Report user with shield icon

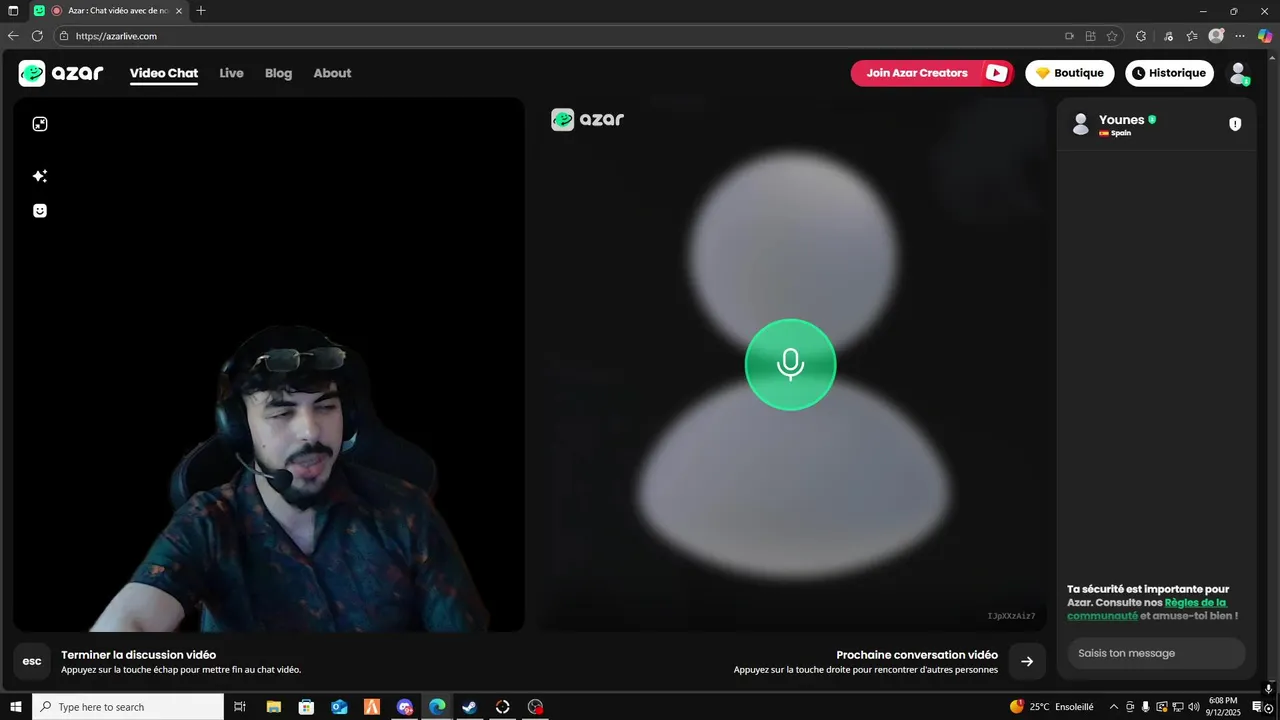coord(1235,124)
